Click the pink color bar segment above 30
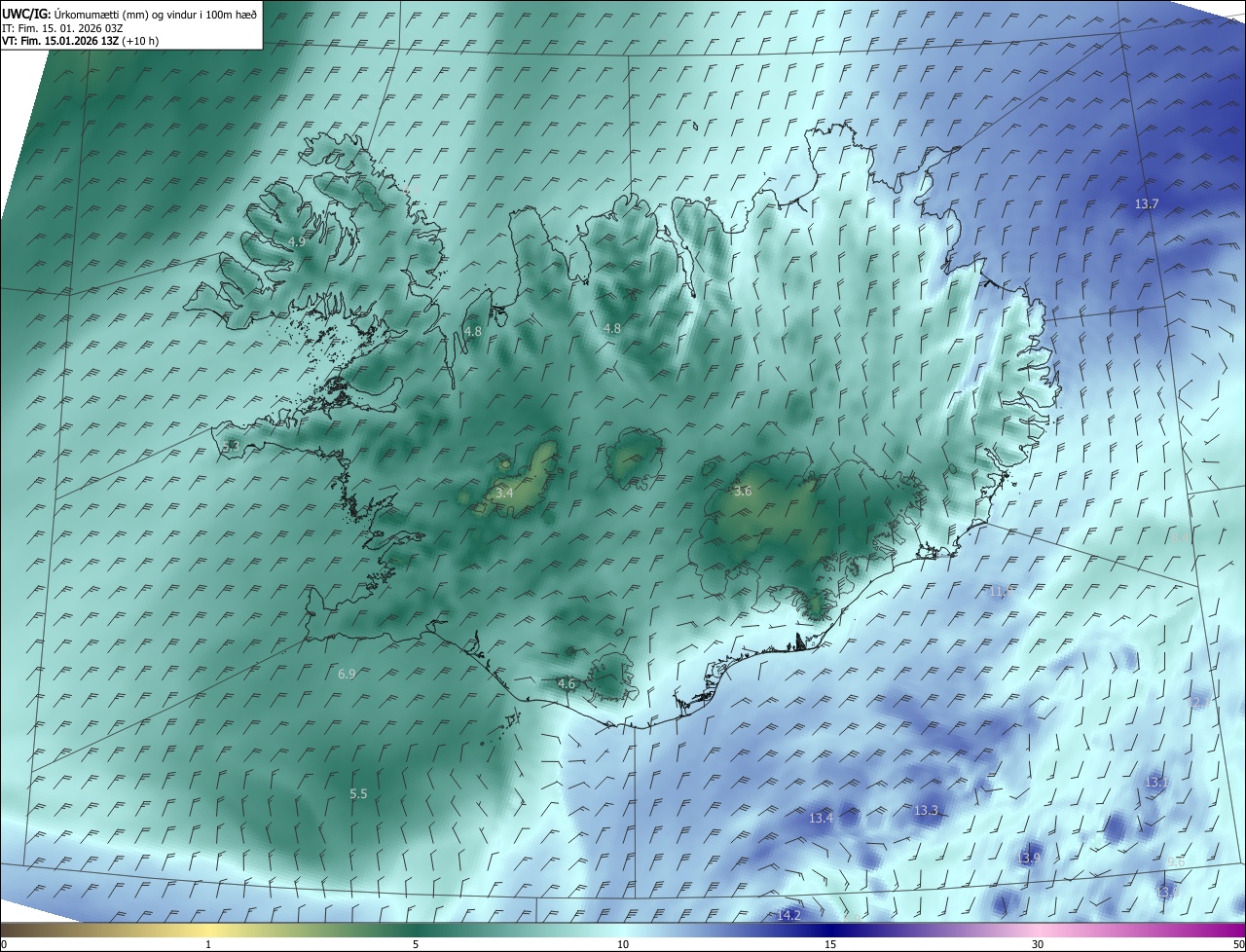The width and height of the screenshot is (1246, 952). click(1038, 931)
